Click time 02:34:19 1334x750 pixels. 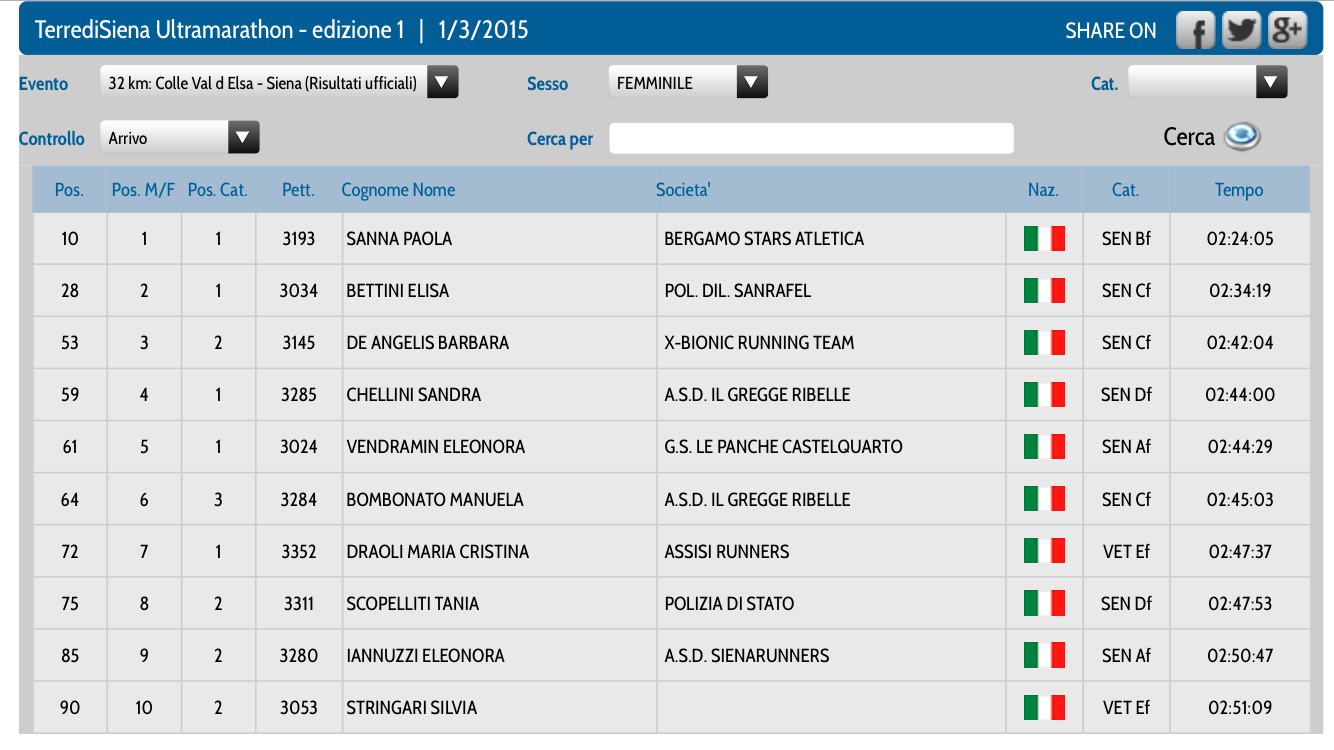tap(1240, 291)
